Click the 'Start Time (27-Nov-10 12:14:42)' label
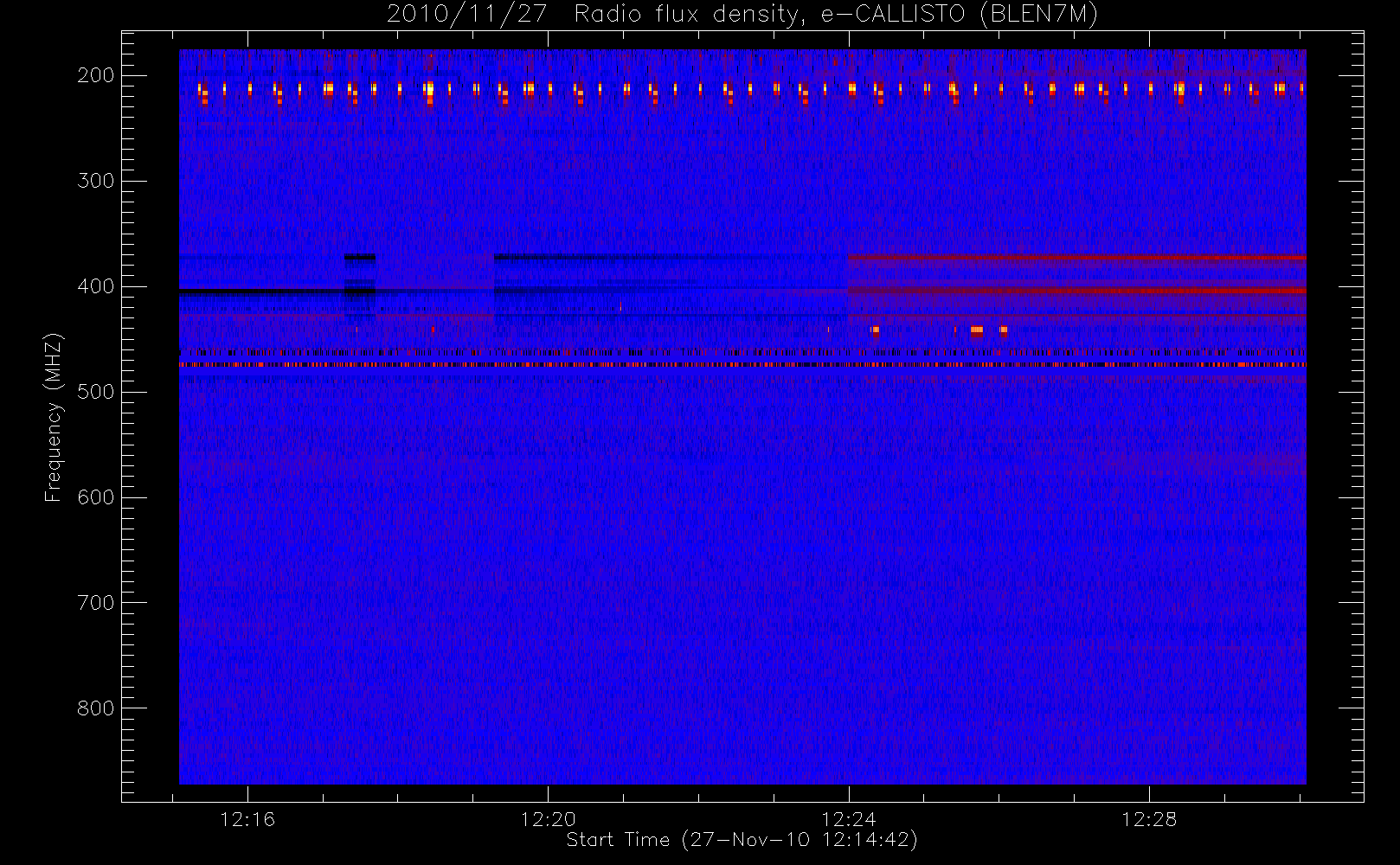The height and width of the screenshot is (865, 1400). [x=742, y=840]
